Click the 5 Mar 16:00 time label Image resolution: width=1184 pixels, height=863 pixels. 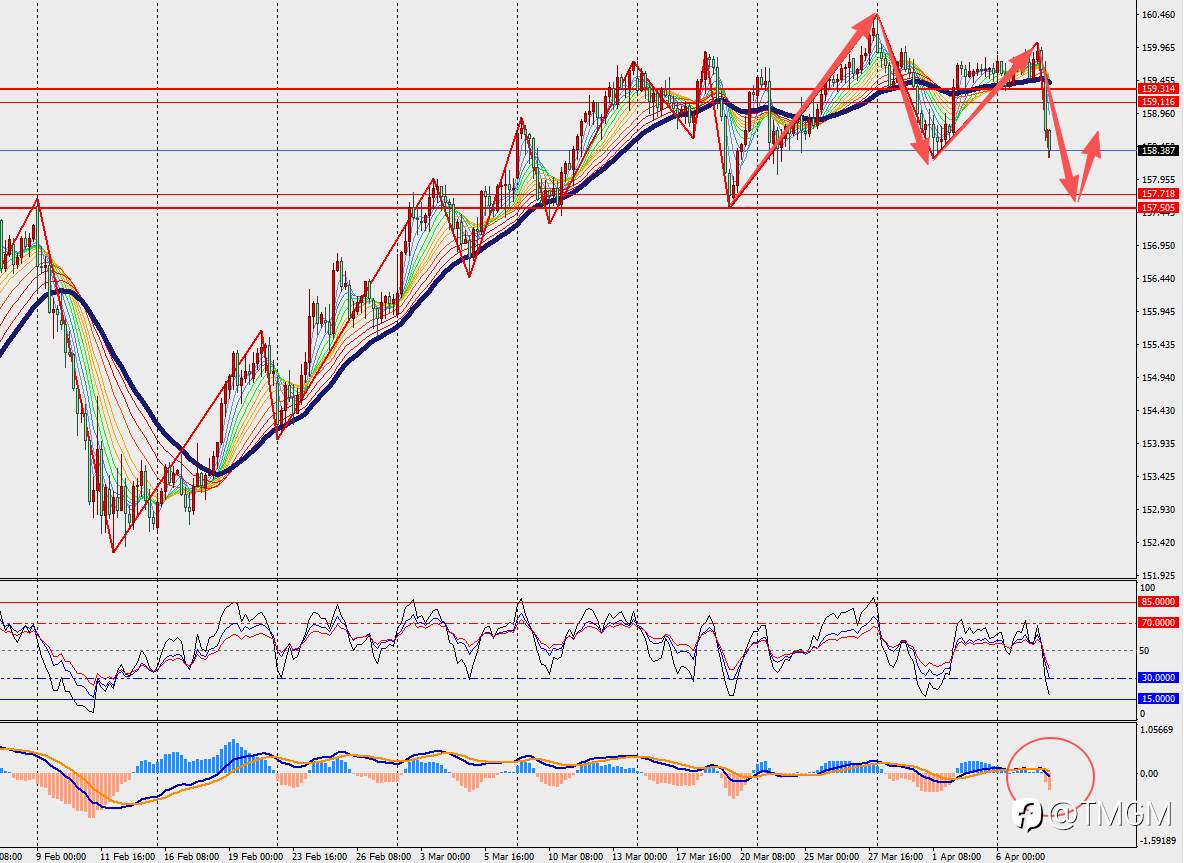click(509, 856)
